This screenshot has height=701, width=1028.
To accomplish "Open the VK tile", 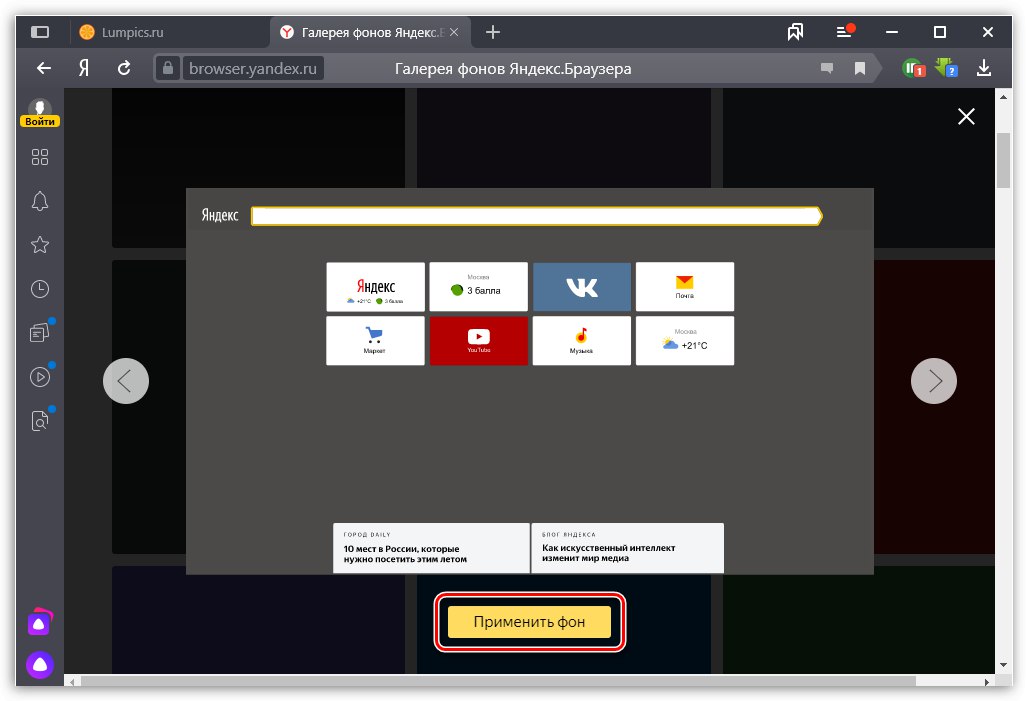I will (582, 287).
